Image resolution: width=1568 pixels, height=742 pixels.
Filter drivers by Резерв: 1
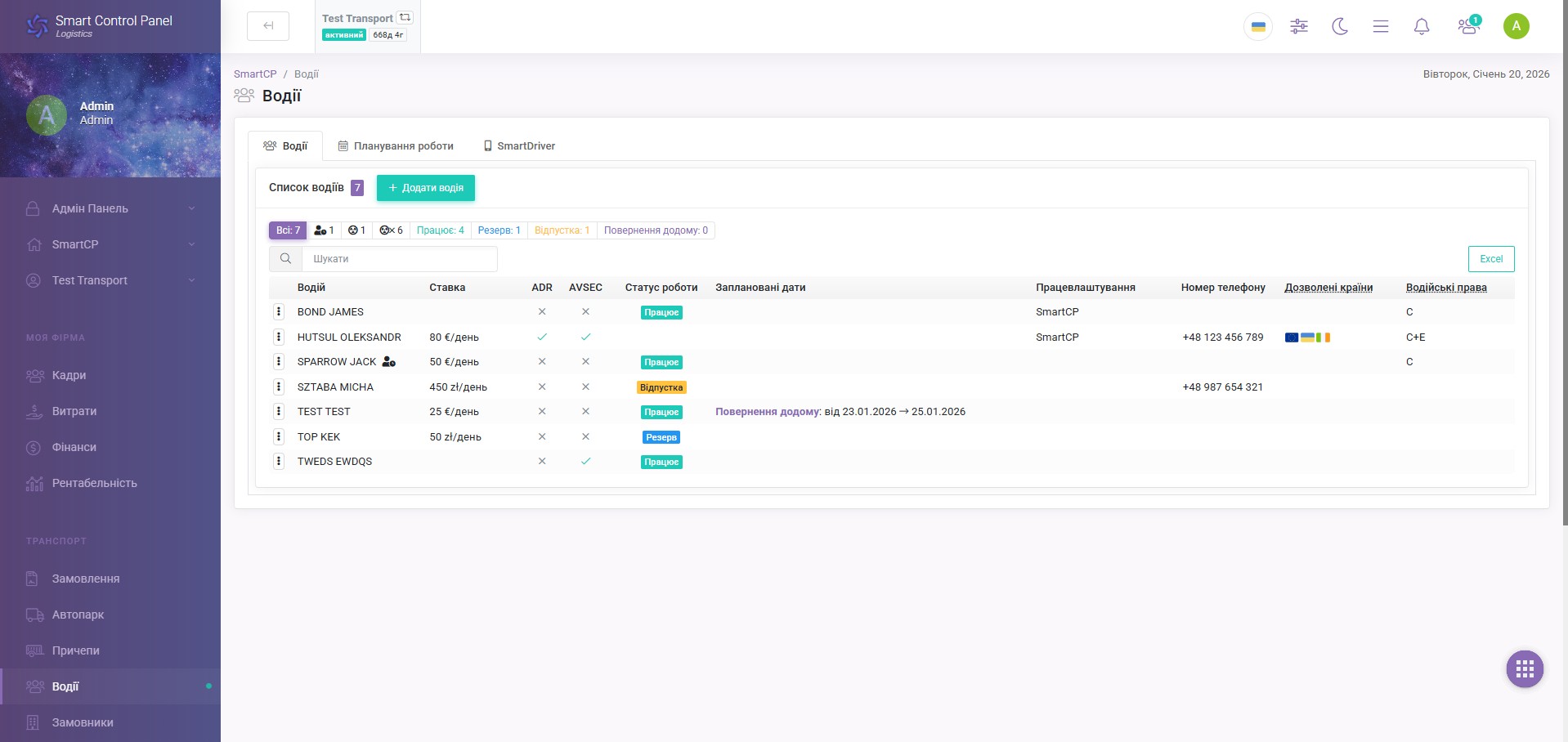(500, 230)
